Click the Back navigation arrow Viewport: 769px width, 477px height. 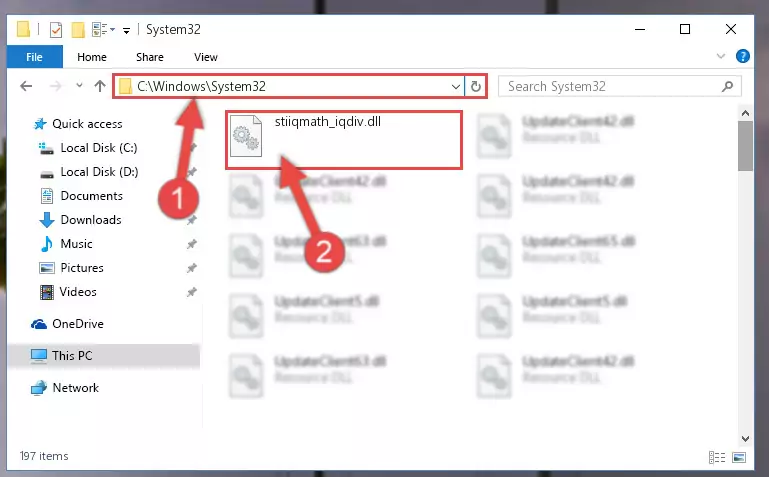click(x=26, y=86)
